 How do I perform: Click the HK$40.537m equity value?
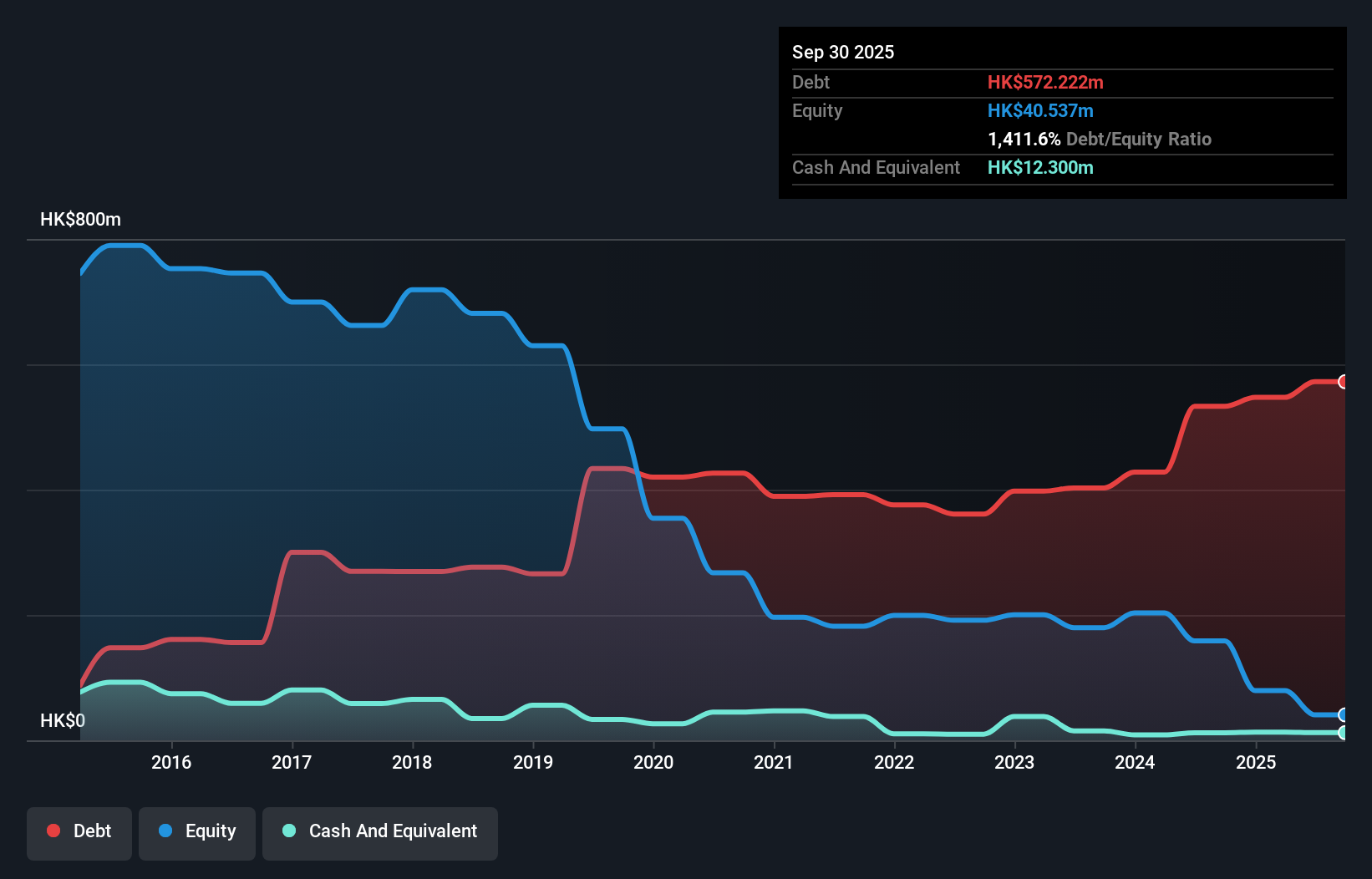(1040, 110)
